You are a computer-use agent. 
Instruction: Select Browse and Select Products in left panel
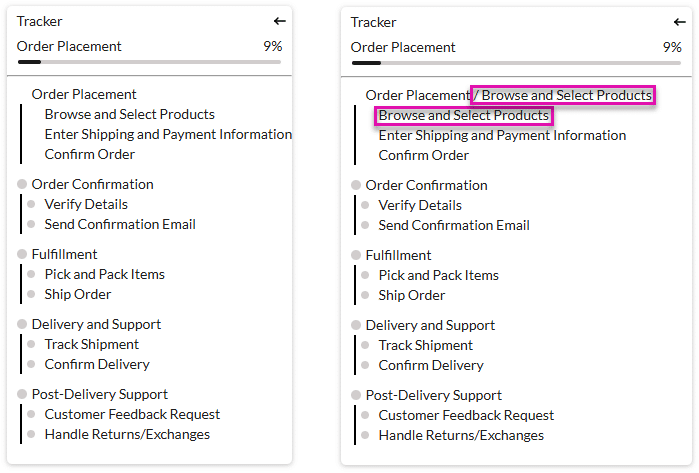(129, 114)
